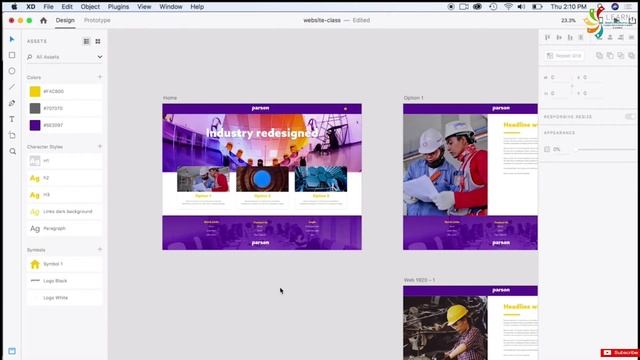Click the Industry redesigned headline text

click(262, 133)
